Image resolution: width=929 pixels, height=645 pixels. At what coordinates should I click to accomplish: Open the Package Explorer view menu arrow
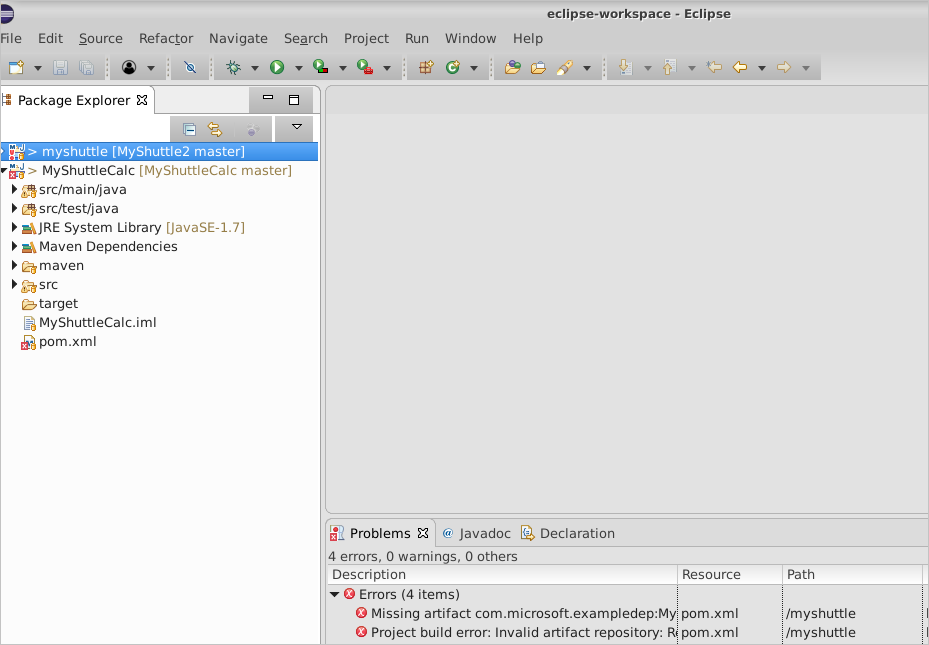296,127
